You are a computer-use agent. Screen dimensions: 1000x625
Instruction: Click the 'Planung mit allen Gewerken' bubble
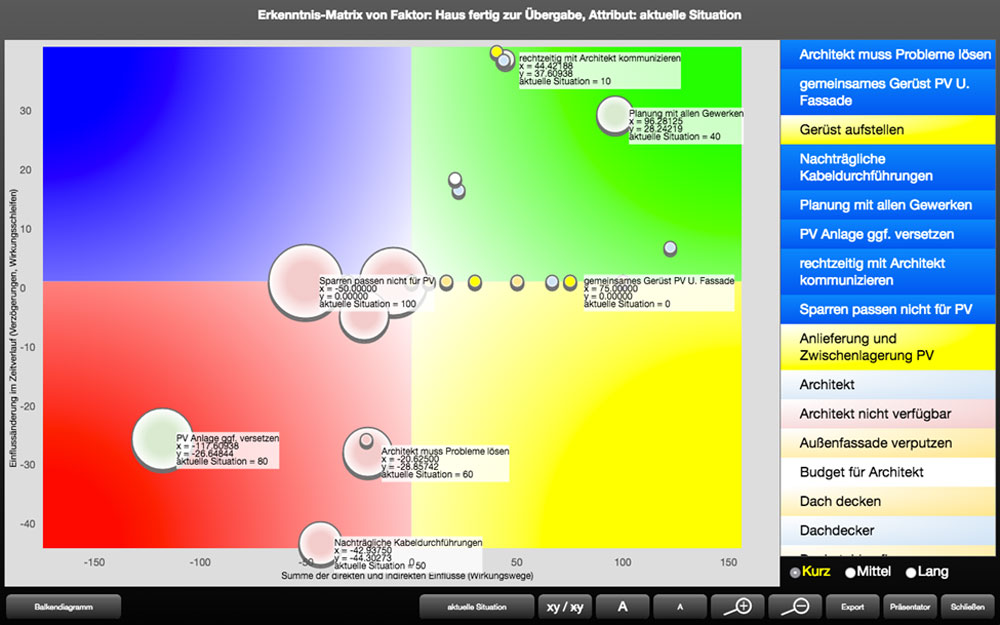coord(614,115)
